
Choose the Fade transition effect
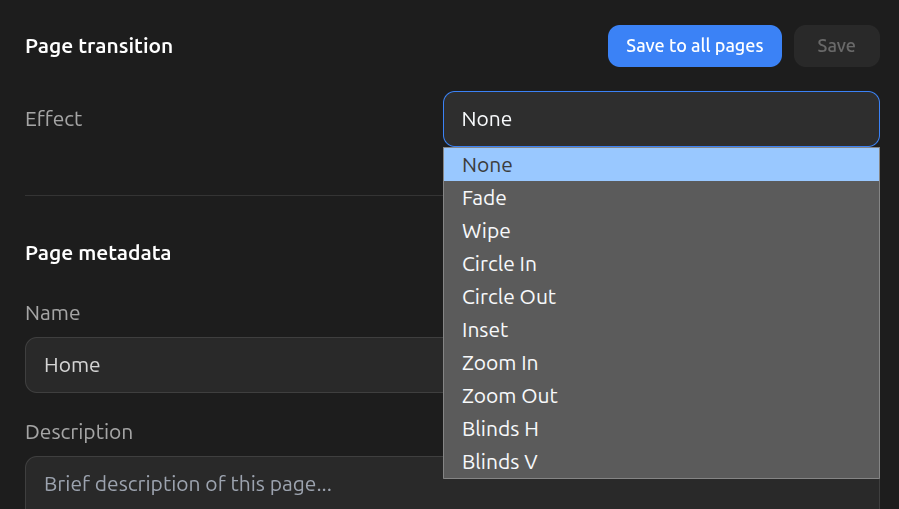pos(660,198)
